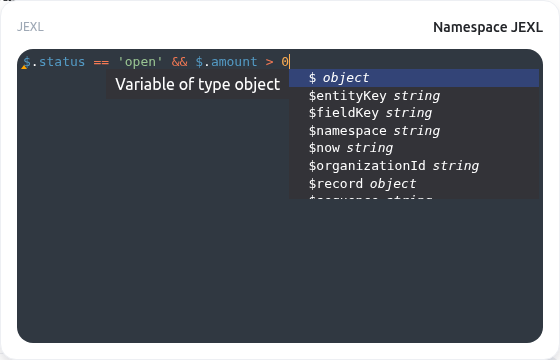
Task: Pick $record object from the list
Action: [x=414, y=184]
